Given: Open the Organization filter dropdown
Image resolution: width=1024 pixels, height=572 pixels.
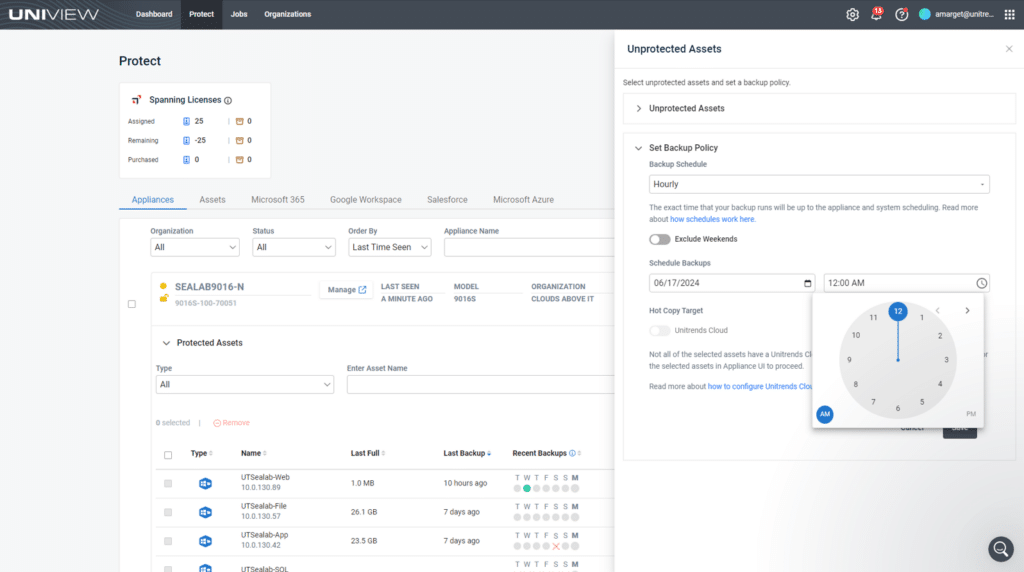Looking at the screenshot, I should [195, 247].
